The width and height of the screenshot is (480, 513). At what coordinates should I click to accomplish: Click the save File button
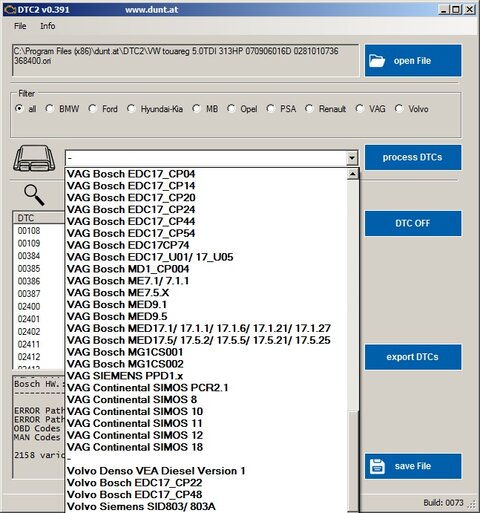click(x=413, y=466)
